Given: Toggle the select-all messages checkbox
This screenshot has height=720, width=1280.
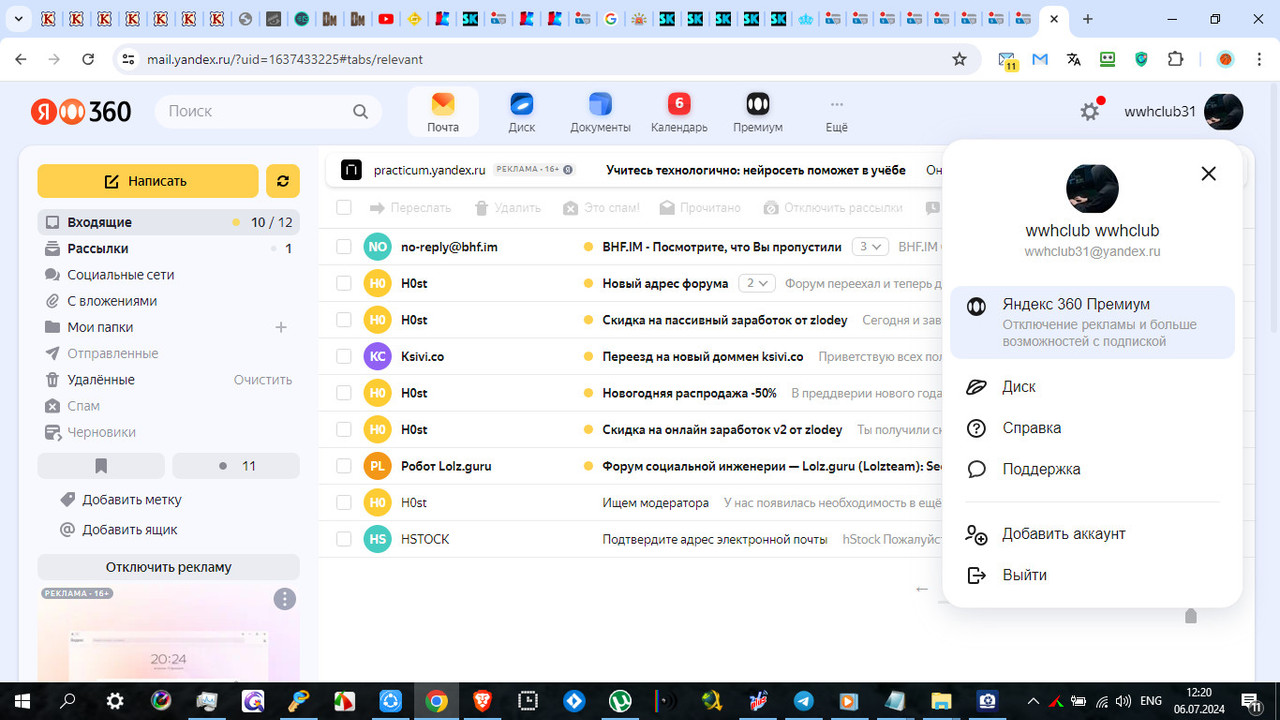Looking at the screenshot, I should 344,208.
